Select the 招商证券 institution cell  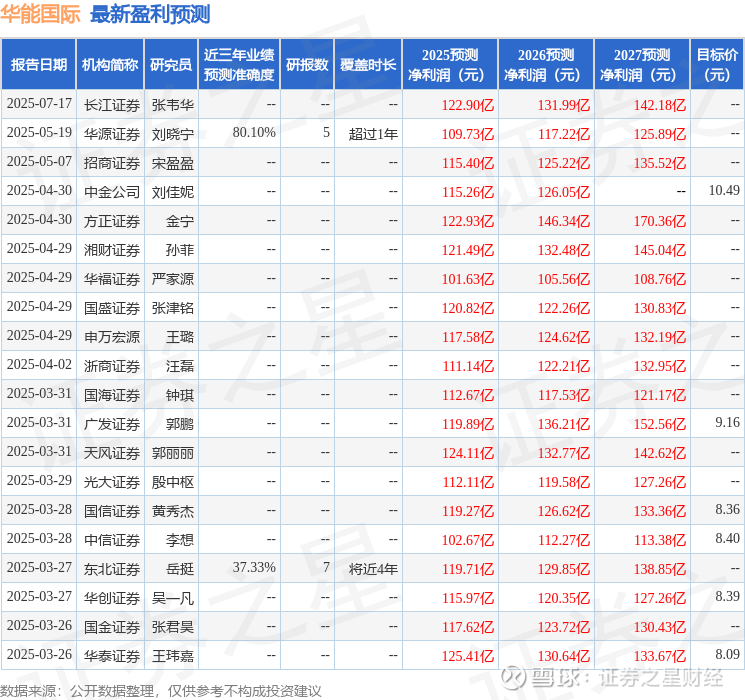112,163
